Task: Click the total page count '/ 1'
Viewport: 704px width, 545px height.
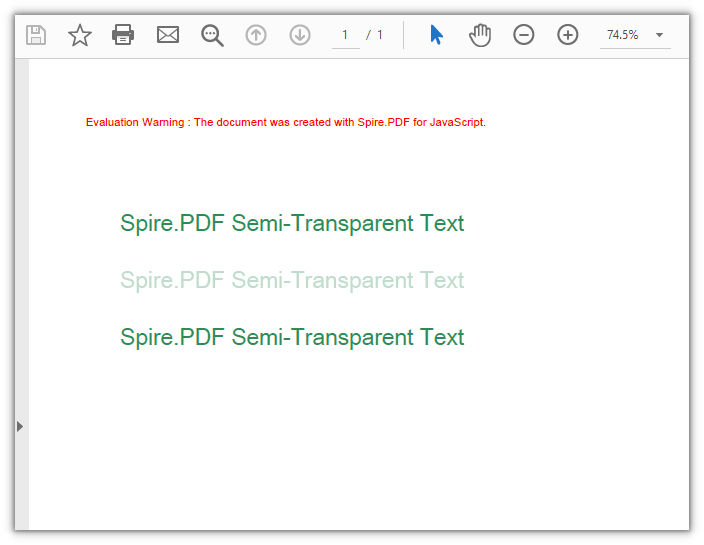Action: [374, 35]
